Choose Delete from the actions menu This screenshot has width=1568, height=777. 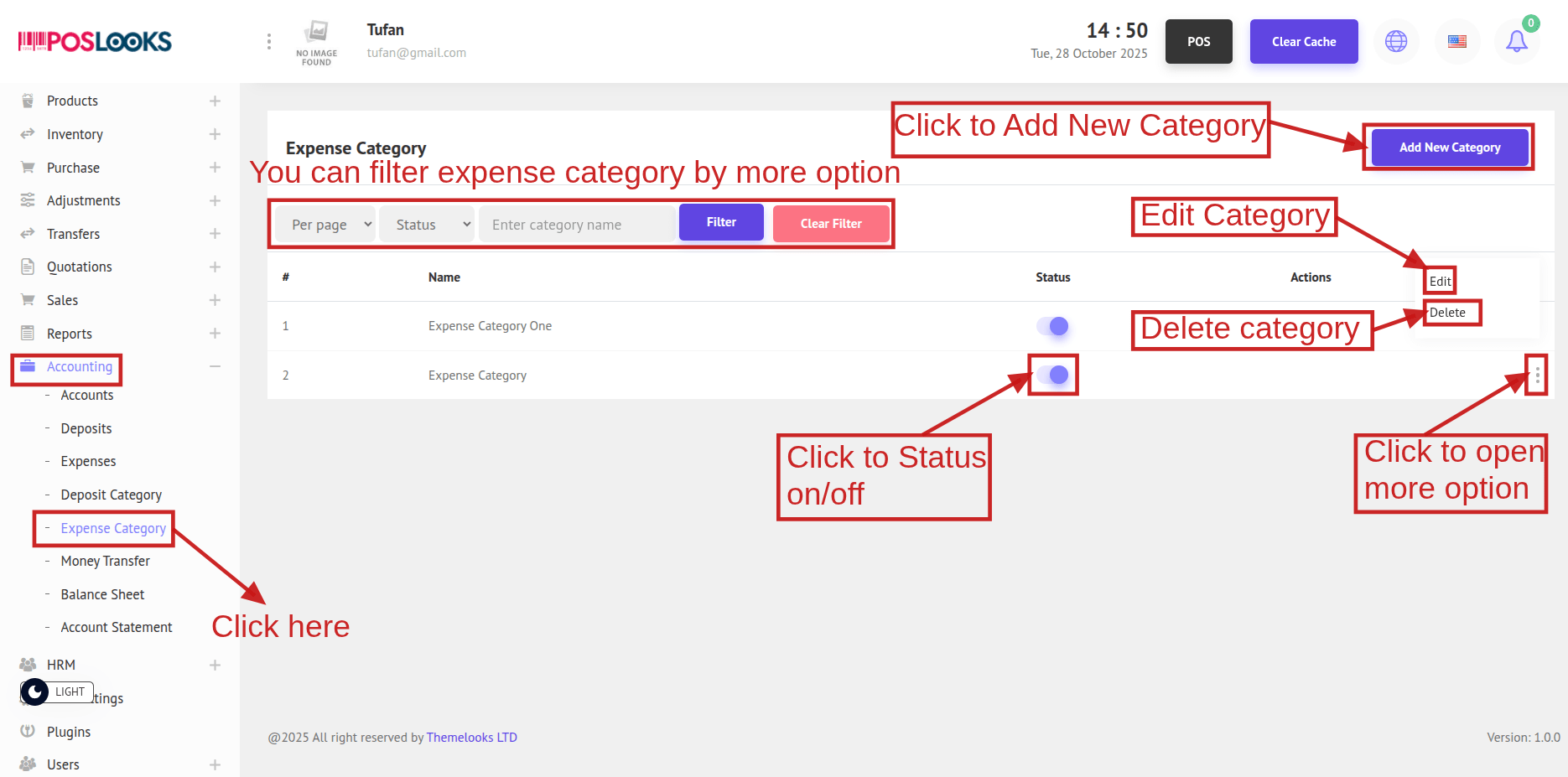[1447, 313]
